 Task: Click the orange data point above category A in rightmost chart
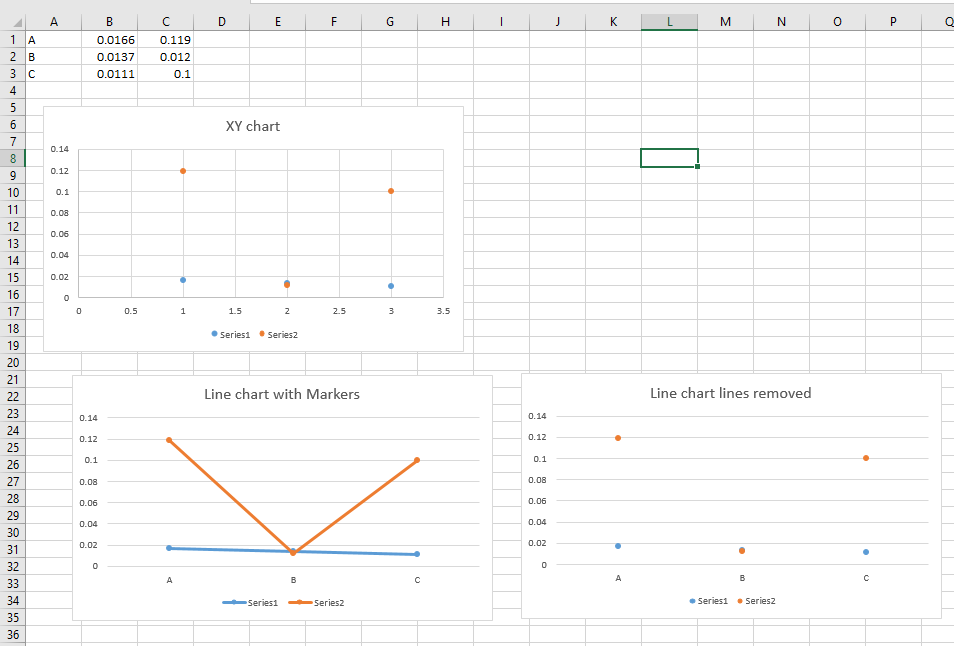tap(618, 437)
